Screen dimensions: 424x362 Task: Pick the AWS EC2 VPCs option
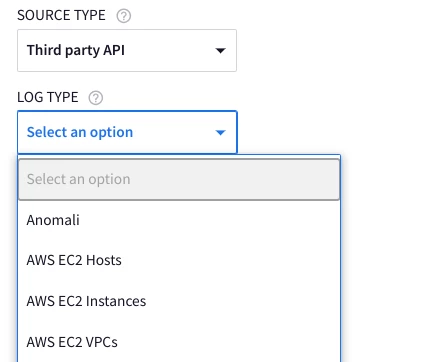(179, 342)
